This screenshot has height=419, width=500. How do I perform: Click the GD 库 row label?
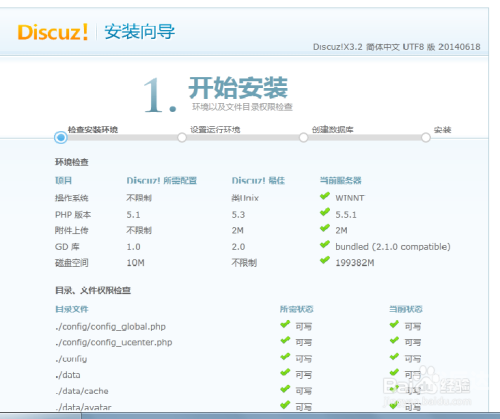pos(67,247)
